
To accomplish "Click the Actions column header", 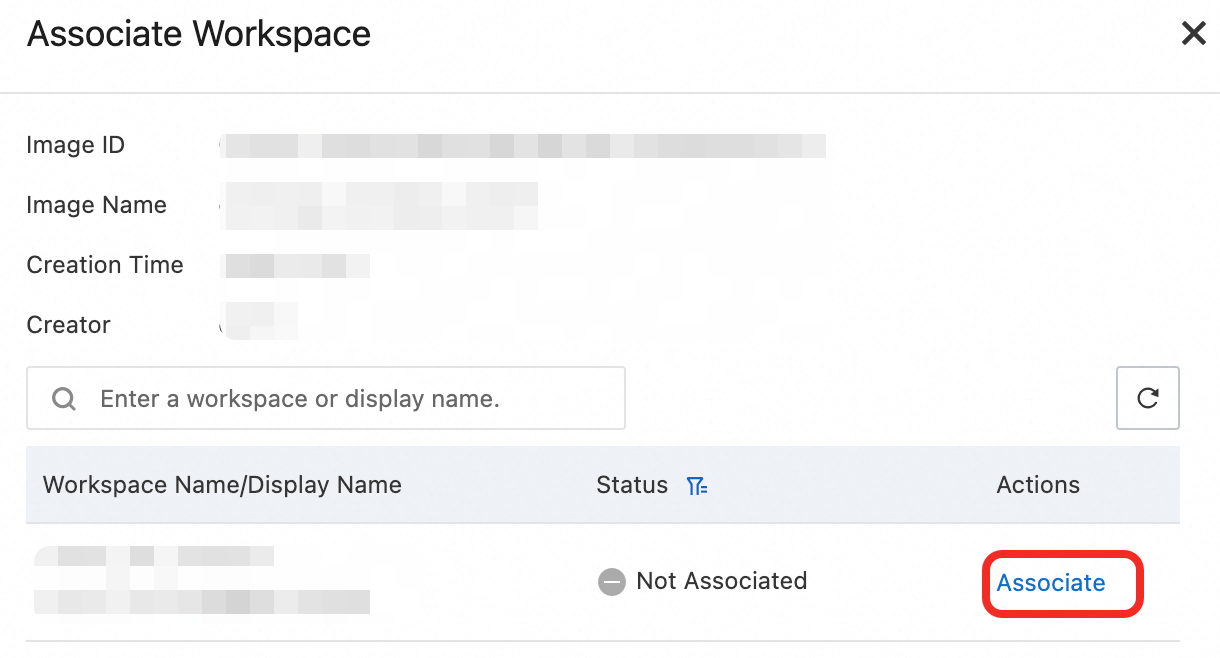I will [1038, 485].
